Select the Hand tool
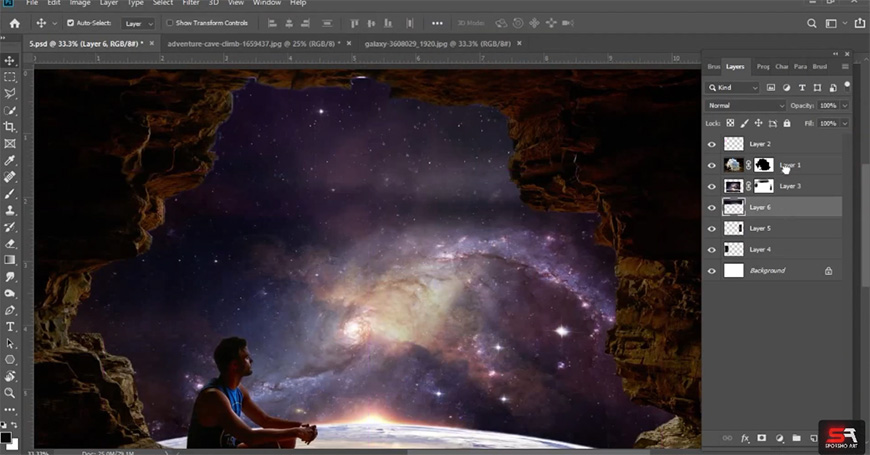 pyautogui.click(x=9, y=376)
